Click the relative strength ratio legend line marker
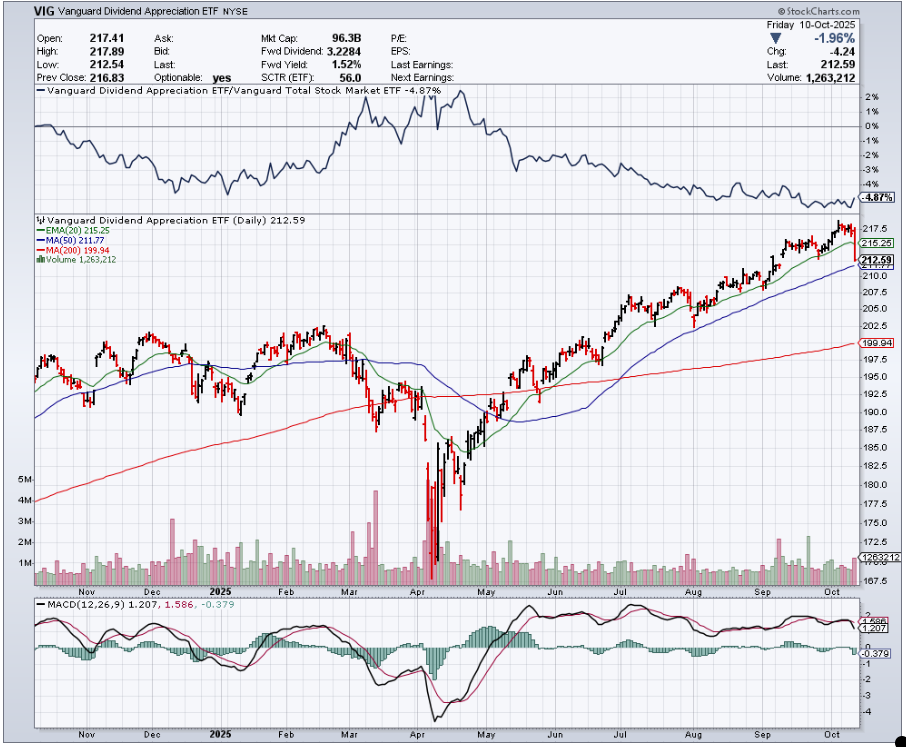Viewport: 906px width, 747px height. 41,90
